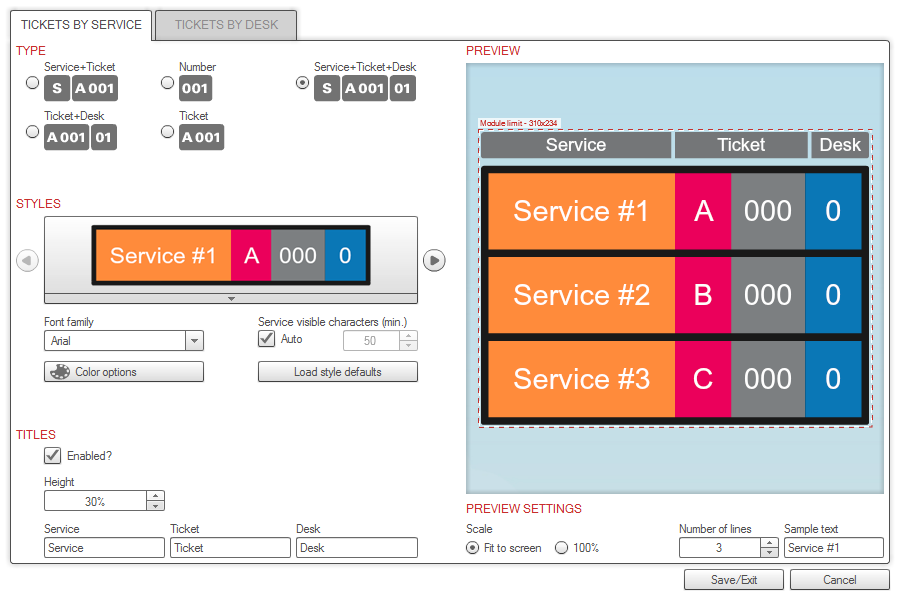Increase the title Height value
This screenshot has width=900, height=600.
pos(156,496)
